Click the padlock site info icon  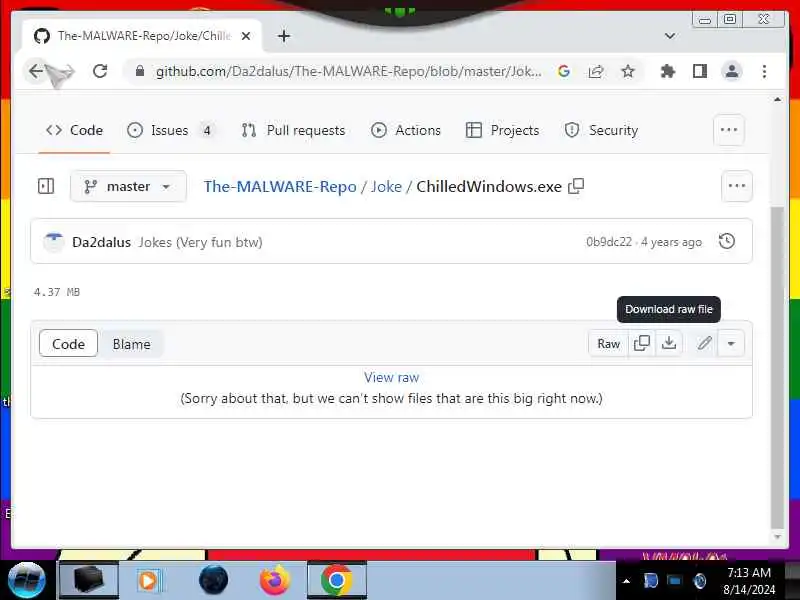[x=140, y=71]
